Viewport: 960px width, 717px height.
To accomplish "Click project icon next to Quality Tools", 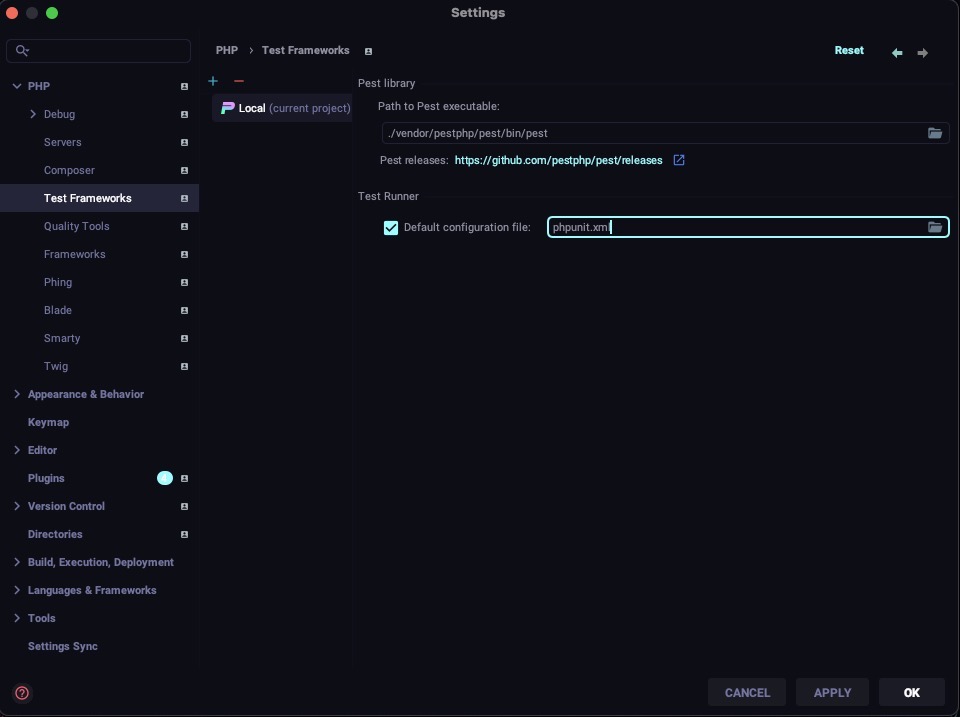I will 184,227.
